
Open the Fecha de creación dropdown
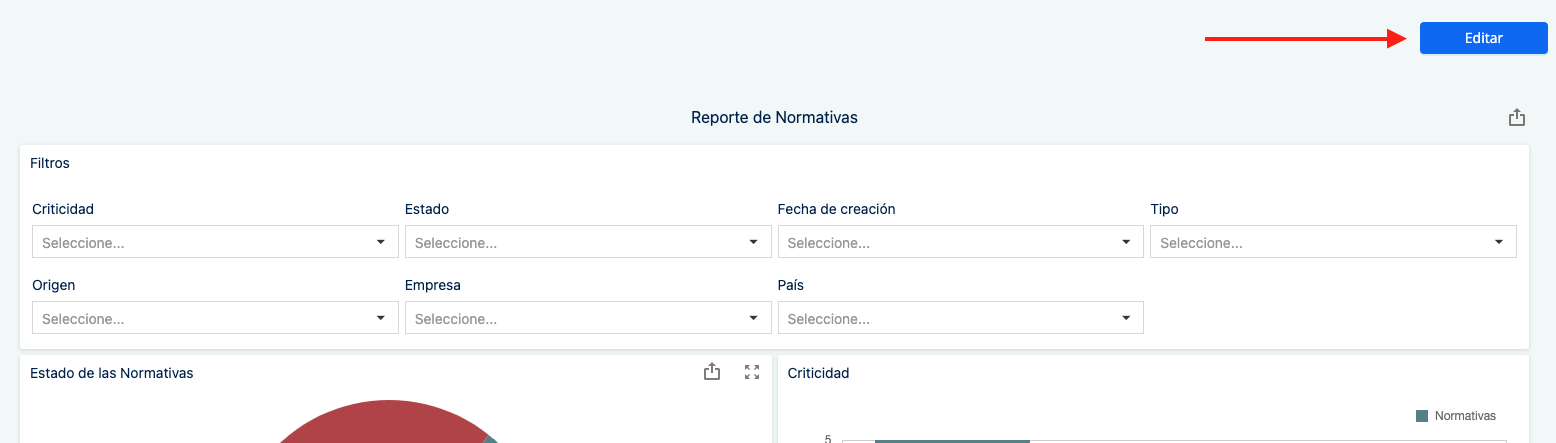(x=960, y=242)
